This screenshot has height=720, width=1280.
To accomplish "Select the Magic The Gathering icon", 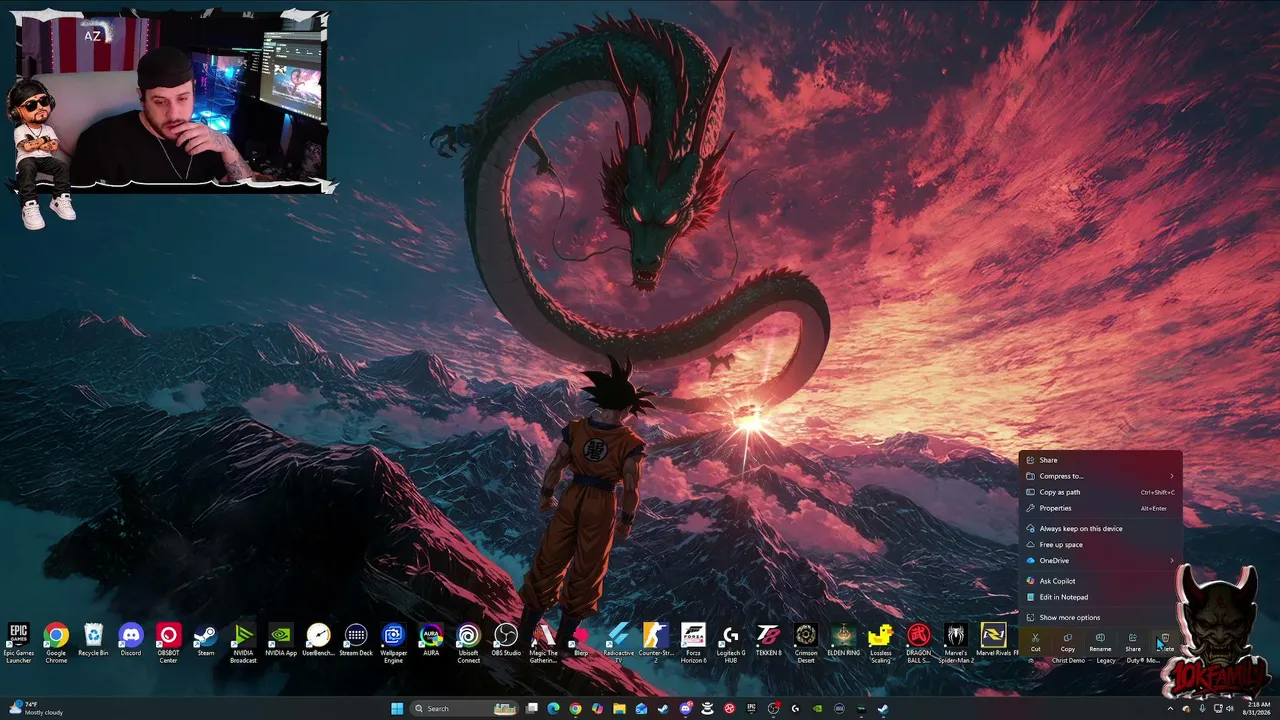I will coord(543,642).
